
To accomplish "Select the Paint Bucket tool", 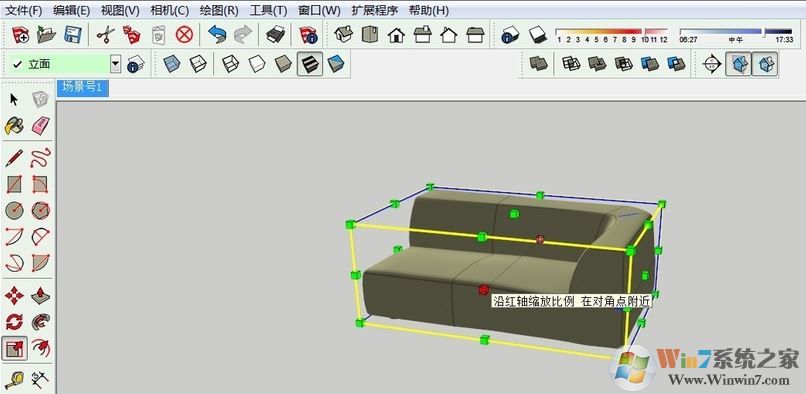I will click(14, 125).
